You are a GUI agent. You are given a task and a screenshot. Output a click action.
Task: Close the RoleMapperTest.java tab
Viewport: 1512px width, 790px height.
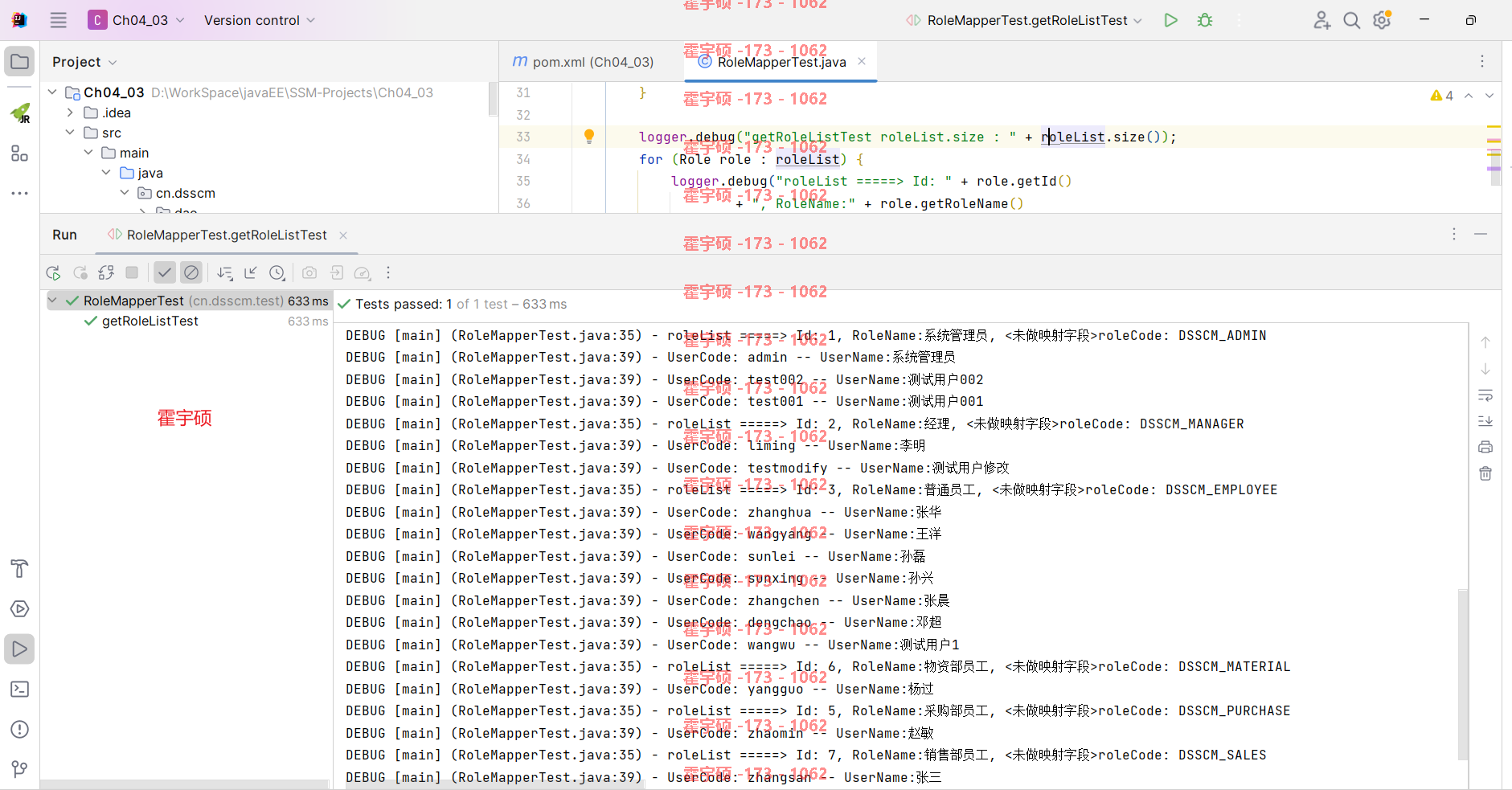click(862, 61)
